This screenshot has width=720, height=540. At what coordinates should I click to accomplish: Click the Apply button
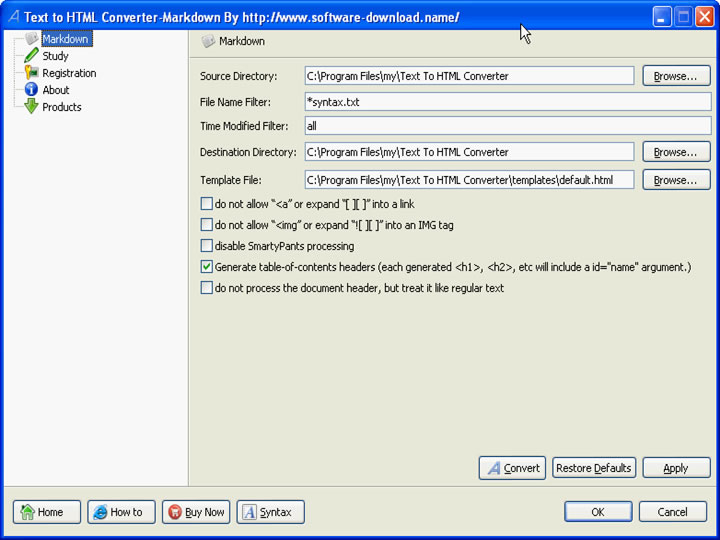click(676, 468)
